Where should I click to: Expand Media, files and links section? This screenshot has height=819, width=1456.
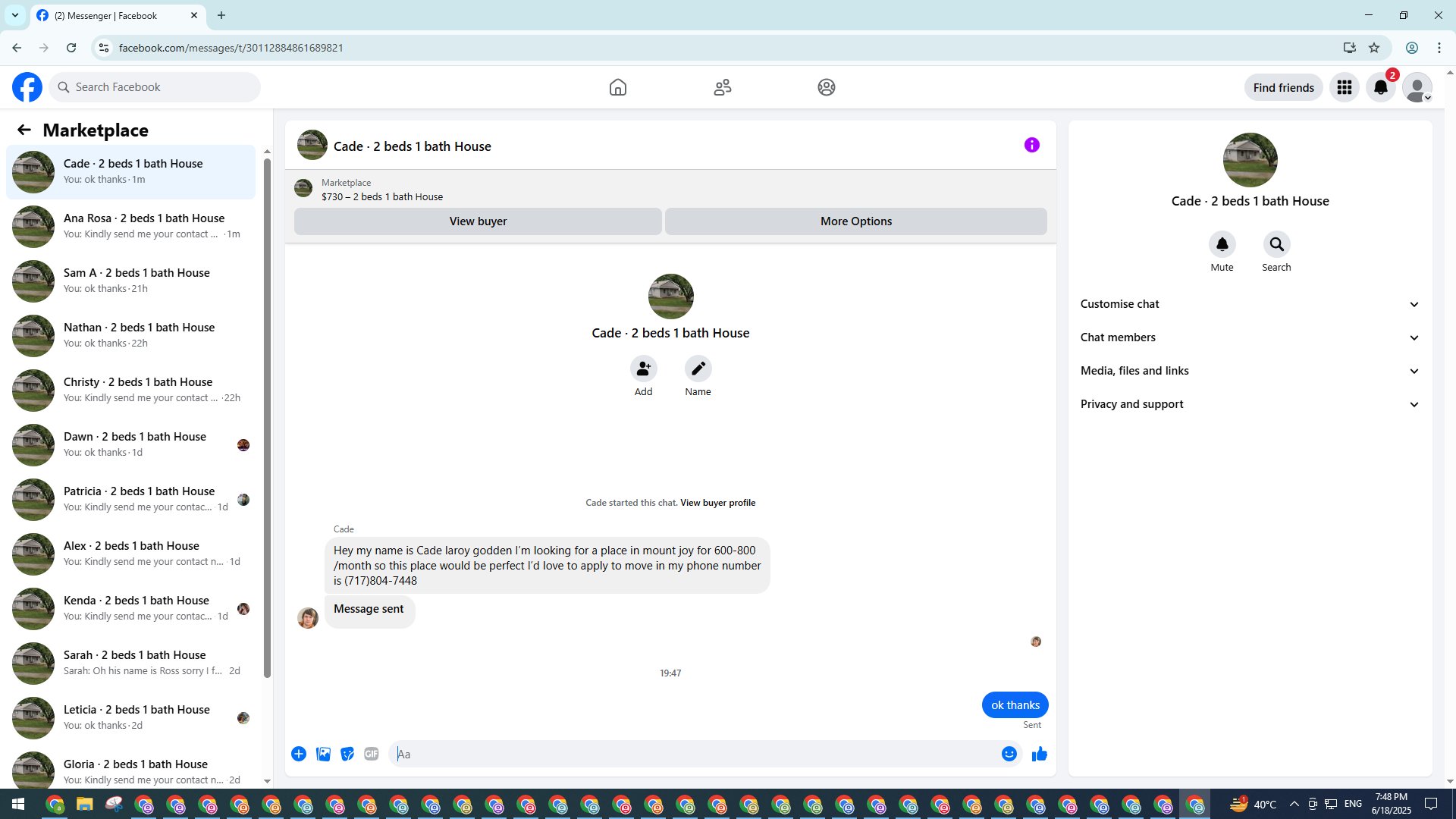[1250, 371]
